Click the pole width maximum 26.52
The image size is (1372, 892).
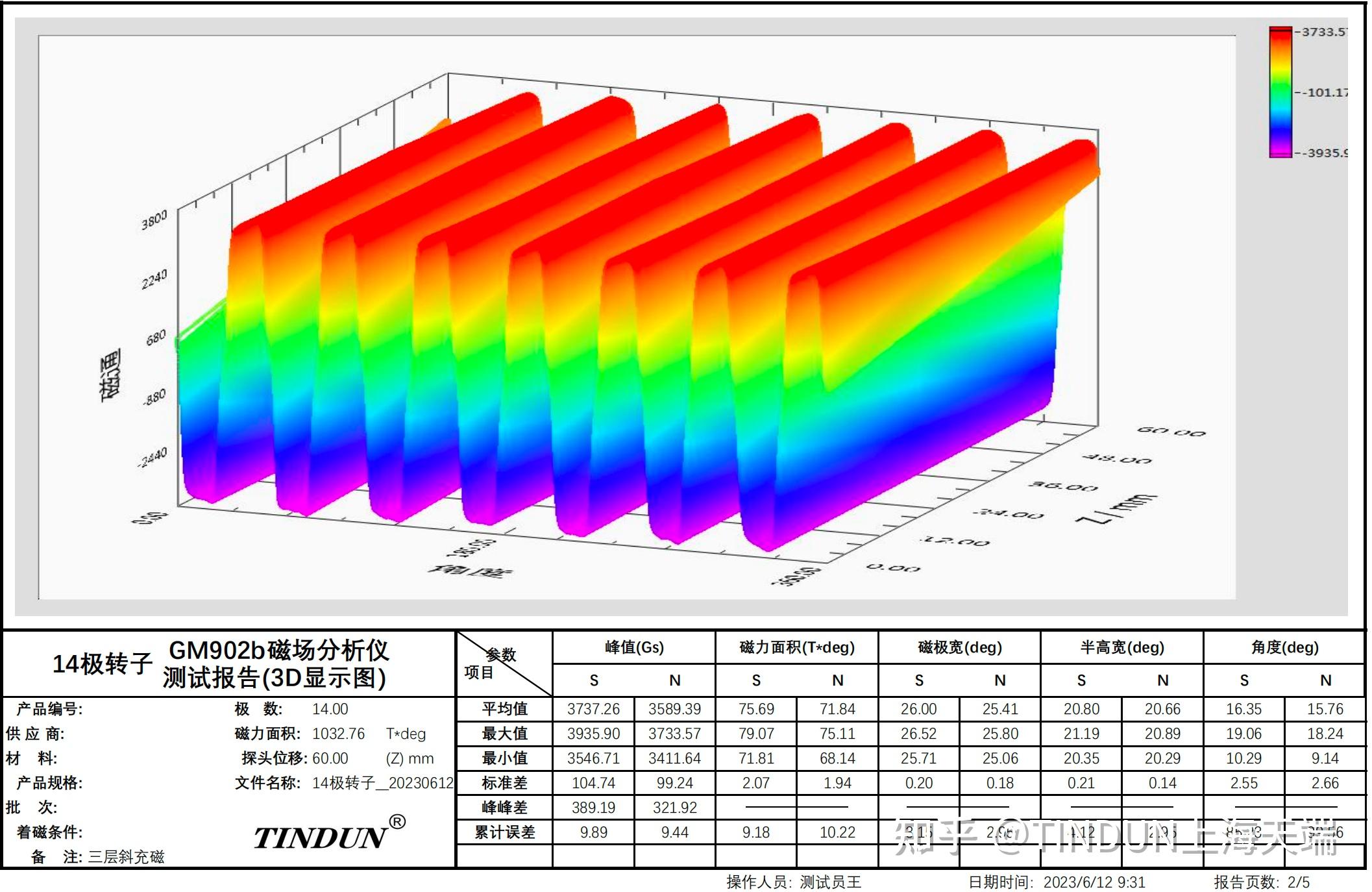point(919,734)
